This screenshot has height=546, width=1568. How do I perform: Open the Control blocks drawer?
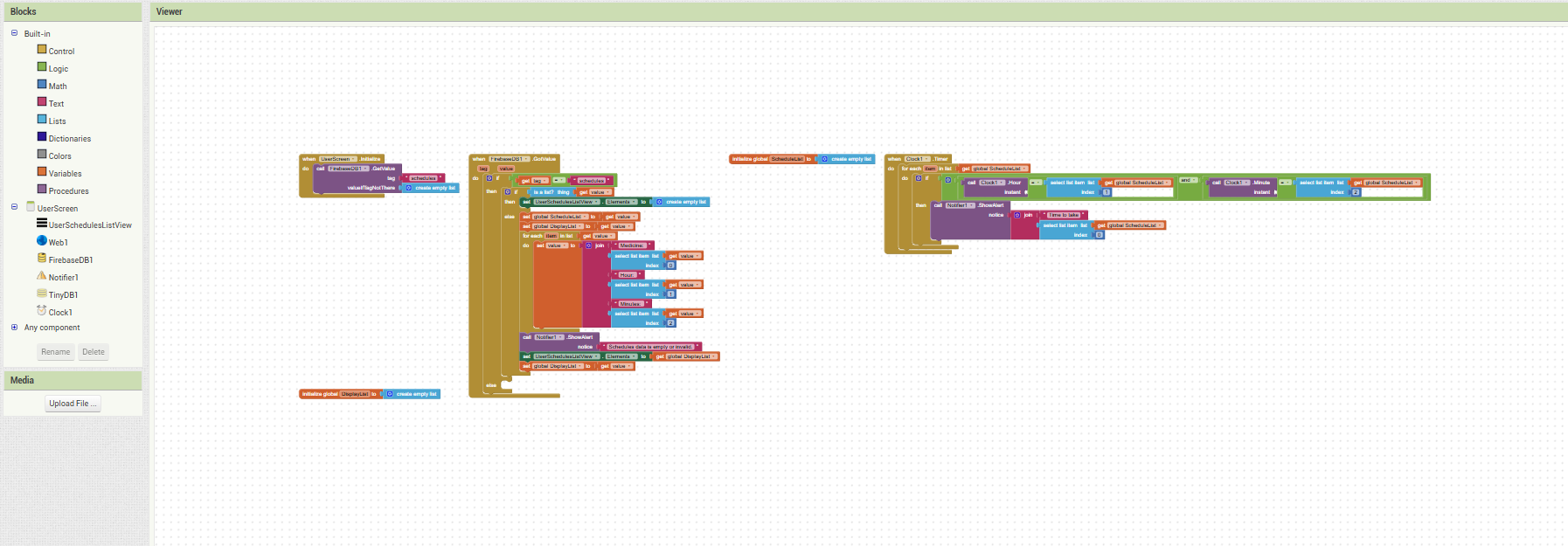point(60,51)
